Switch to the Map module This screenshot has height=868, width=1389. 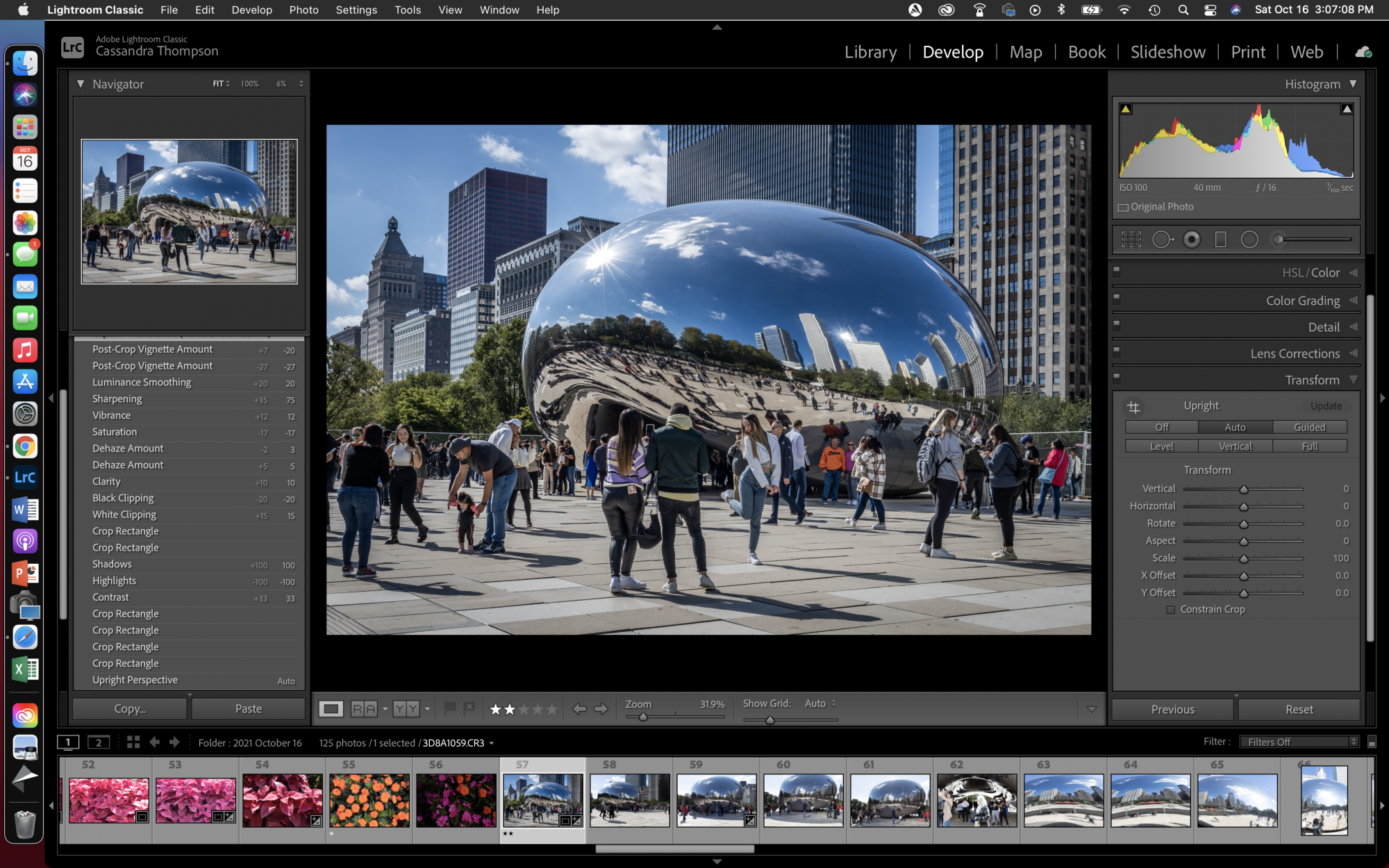(x=1026, y=52)
